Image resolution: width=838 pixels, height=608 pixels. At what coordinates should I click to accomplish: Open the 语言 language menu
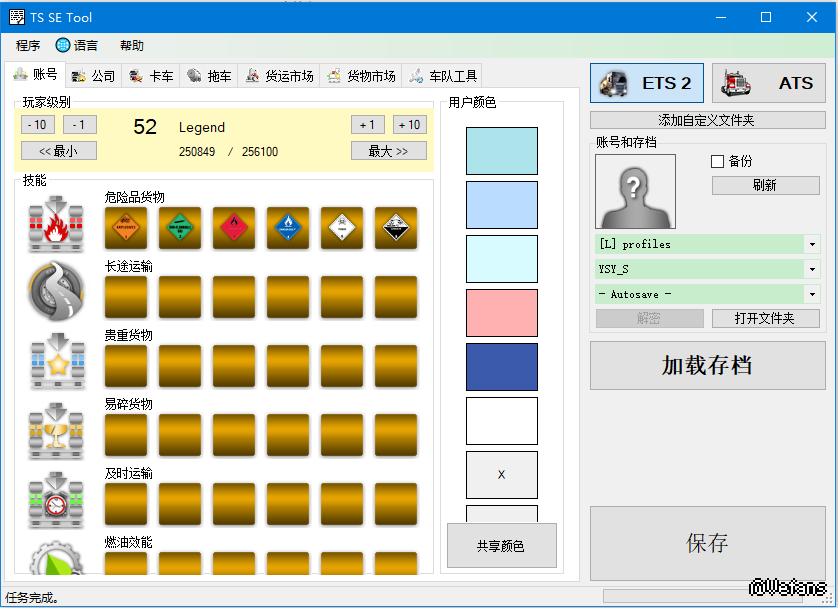[x=77, y=45]
